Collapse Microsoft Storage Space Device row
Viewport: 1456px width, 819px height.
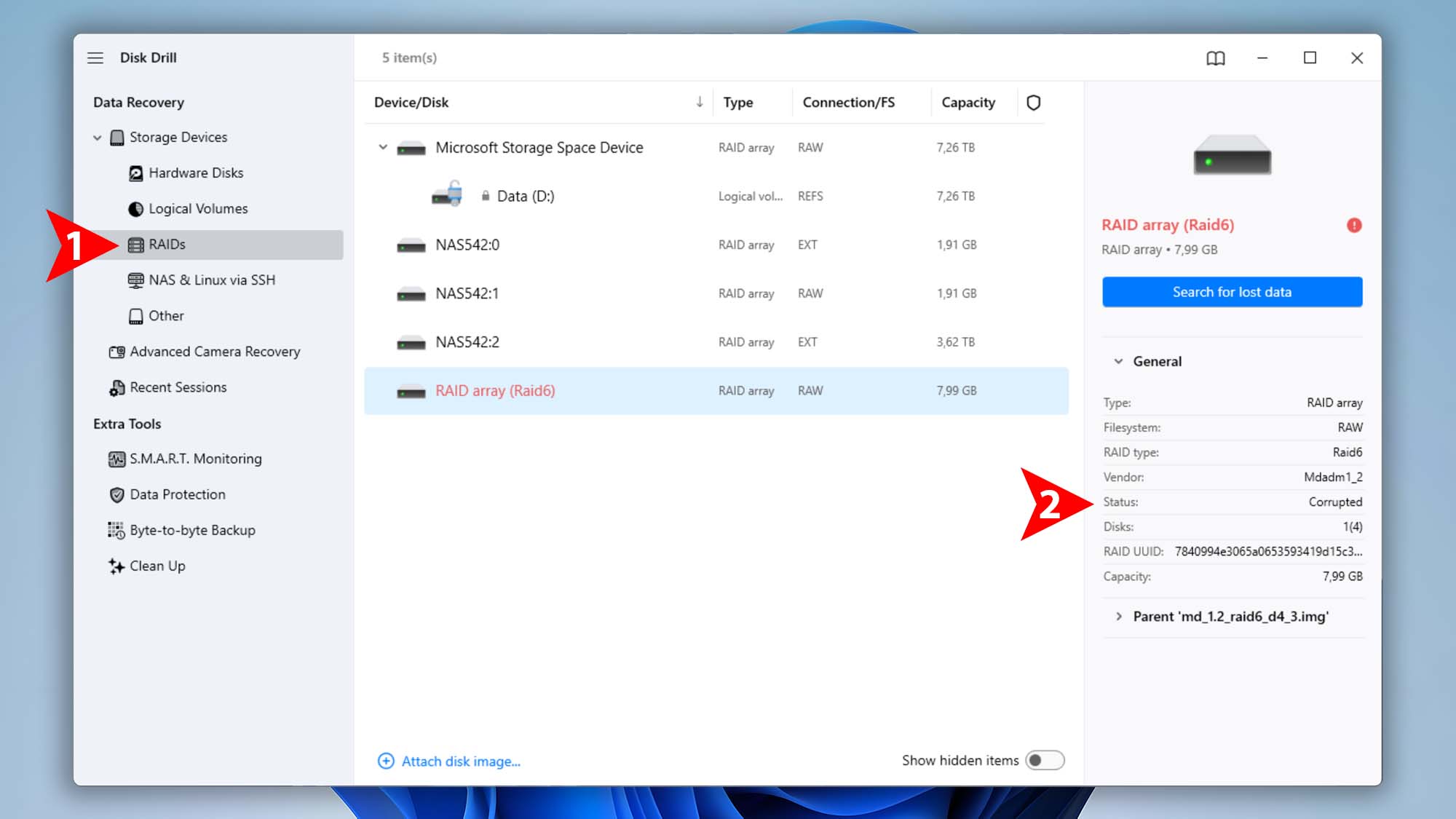(383, 147)
